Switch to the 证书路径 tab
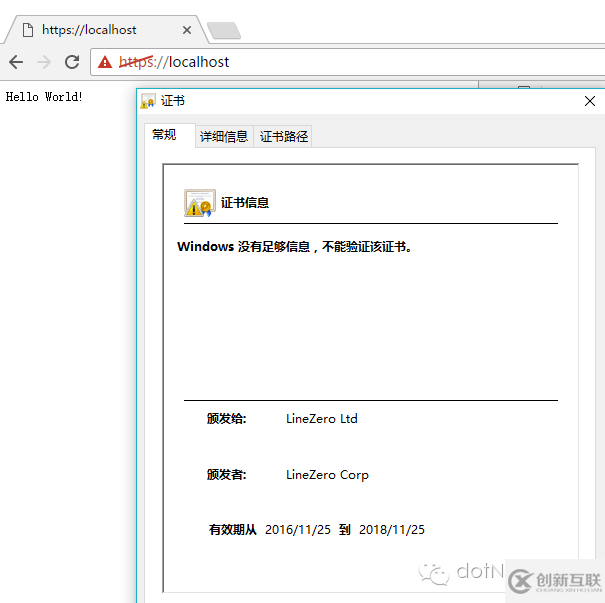The width and height of the screenshot is (605, 603). pyautogui.click(x=283, y=136)
